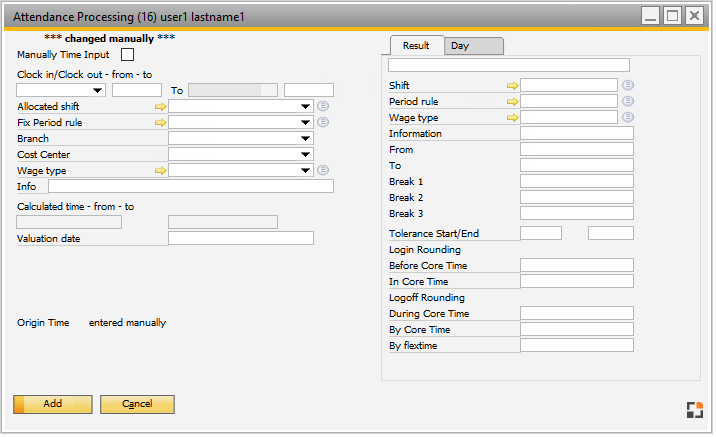Click the left Wage type link arrow
The width and height of the screenshot is (716, 437).
tap(160, 171)
